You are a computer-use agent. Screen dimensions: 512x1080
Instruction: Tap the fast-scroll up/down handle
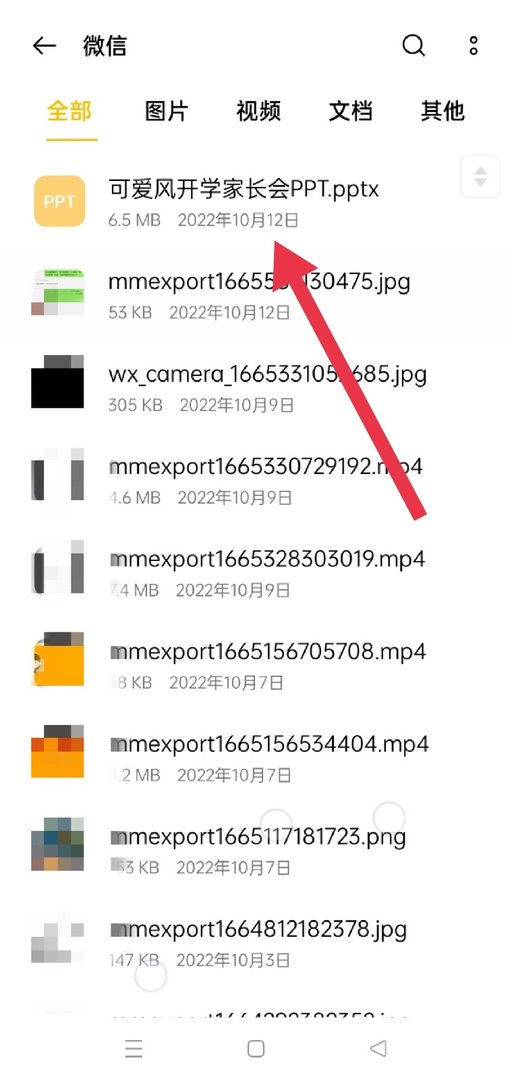click(480, 176)
